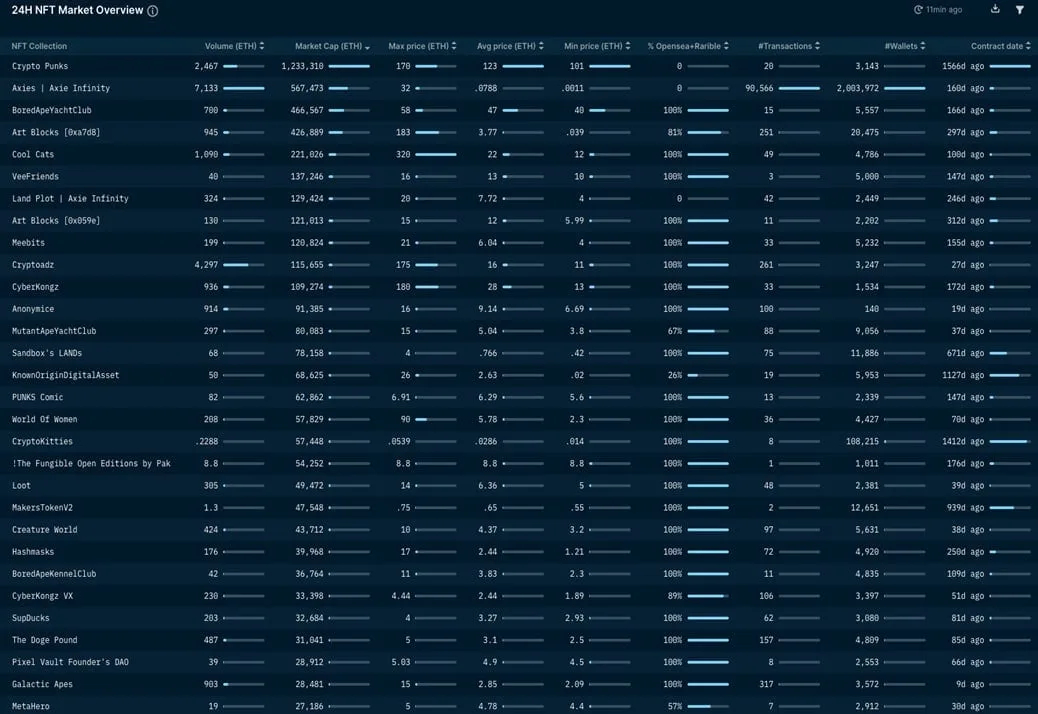Click Axie Infinity wallets value 2,003,972
This screenshot has width=1038, height=714.
pyautogui.click(x=858, y=88)
